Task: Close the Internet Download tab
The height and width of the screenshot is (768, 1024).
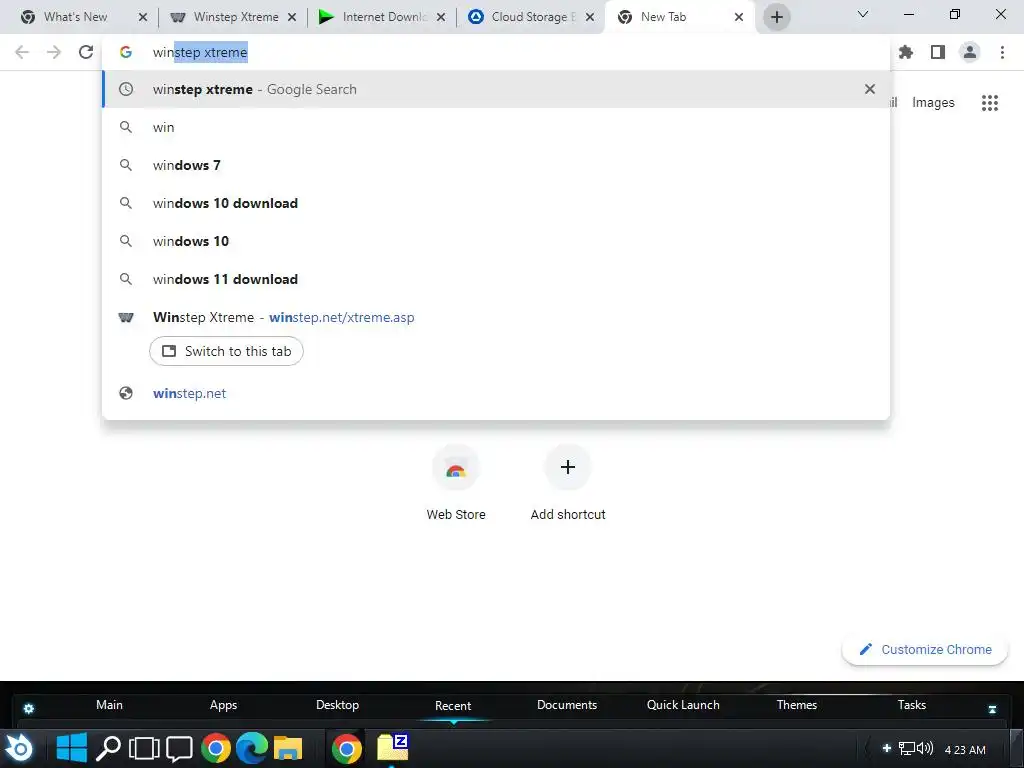Action: coord(441,17)
